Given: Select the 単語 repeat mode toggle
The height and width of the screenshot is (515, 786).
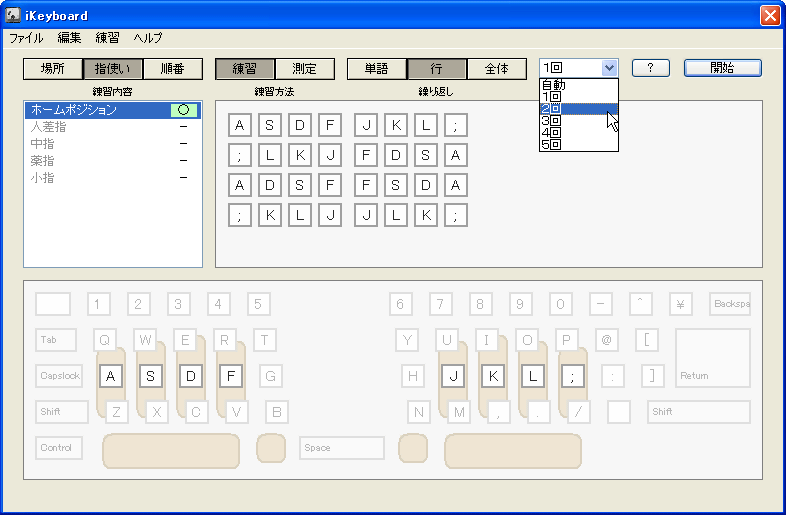Looking at the screenshot, I should pyautogui.click(x=376, y=69).
